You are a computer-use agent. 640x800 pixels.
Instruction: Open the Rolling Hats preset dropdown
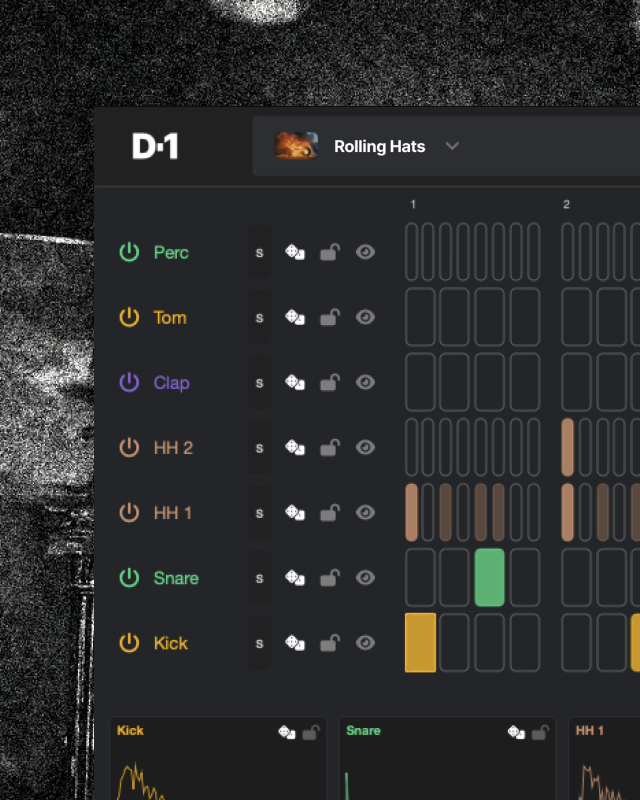click(x=379, y=147)
